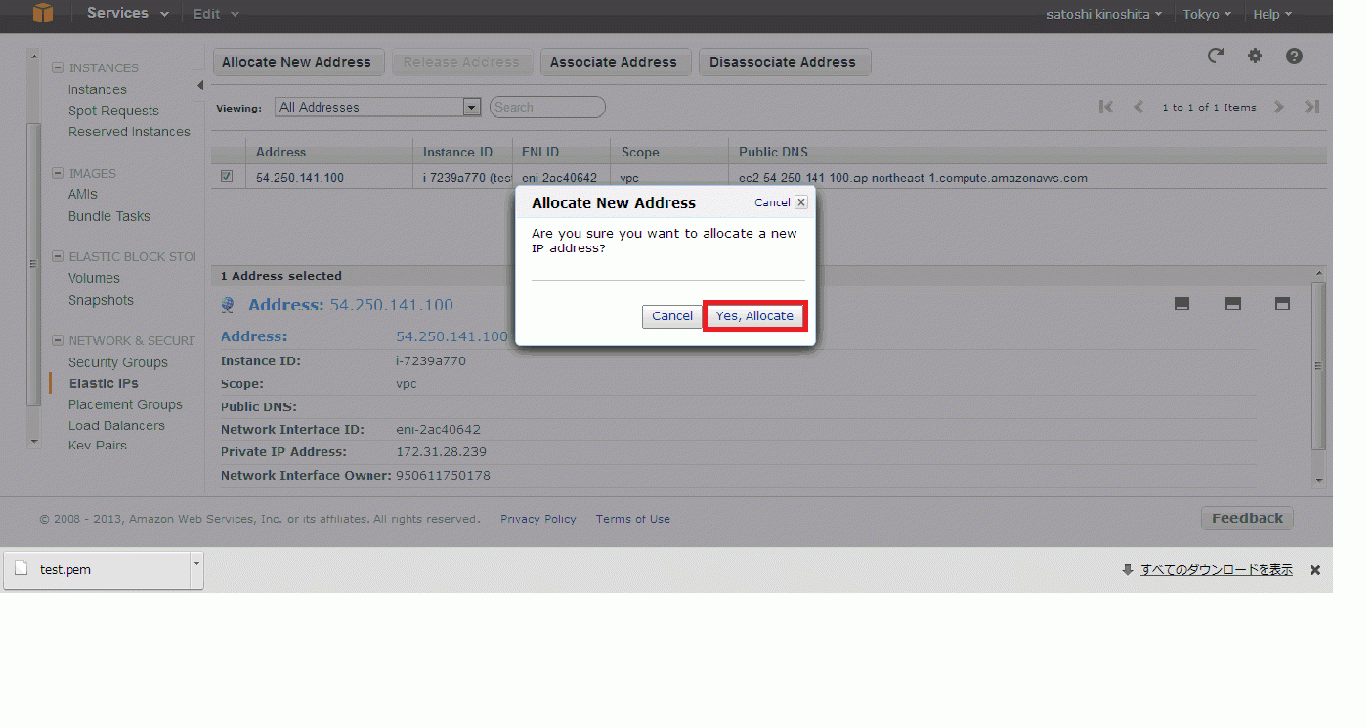Open Load Balancers in sidebar
Screen dimensions: 1366x728
tap(116, 425)
